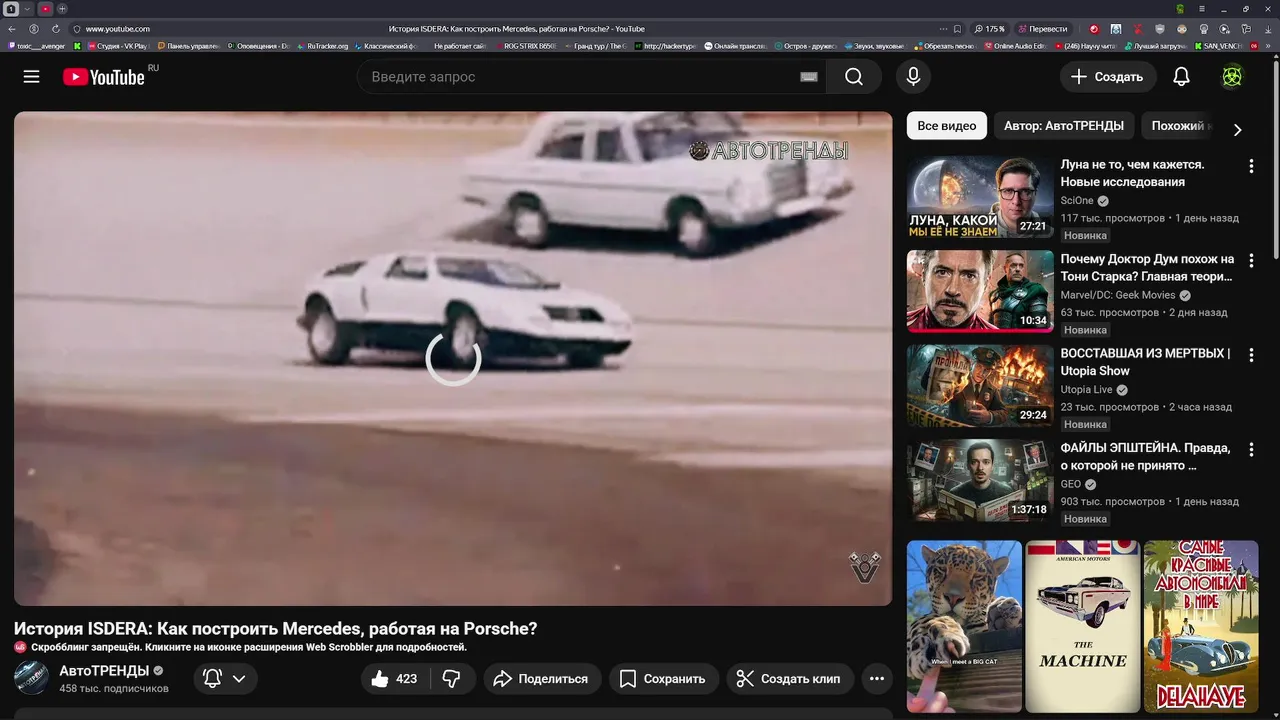Bookmark this page in address bar
The image size is (1280, 720).
tap(957, 29)
